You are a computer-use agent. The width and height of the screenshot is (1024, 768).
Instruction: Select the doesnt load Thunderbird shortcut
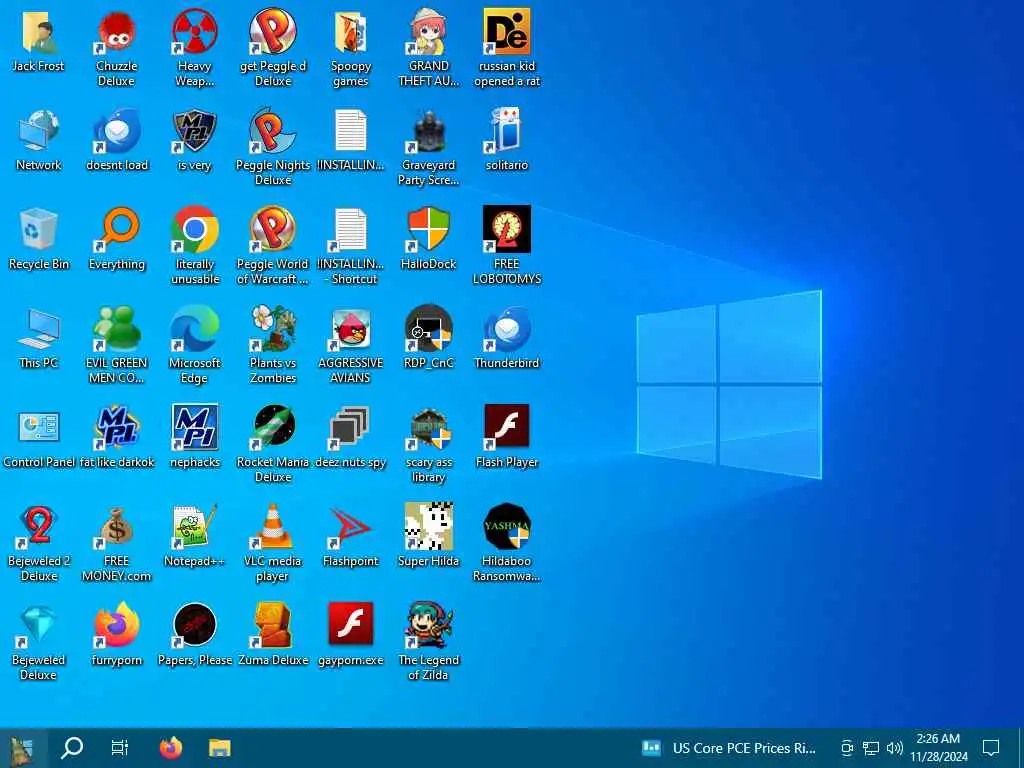pyautogui.click(x=116, y=131)
